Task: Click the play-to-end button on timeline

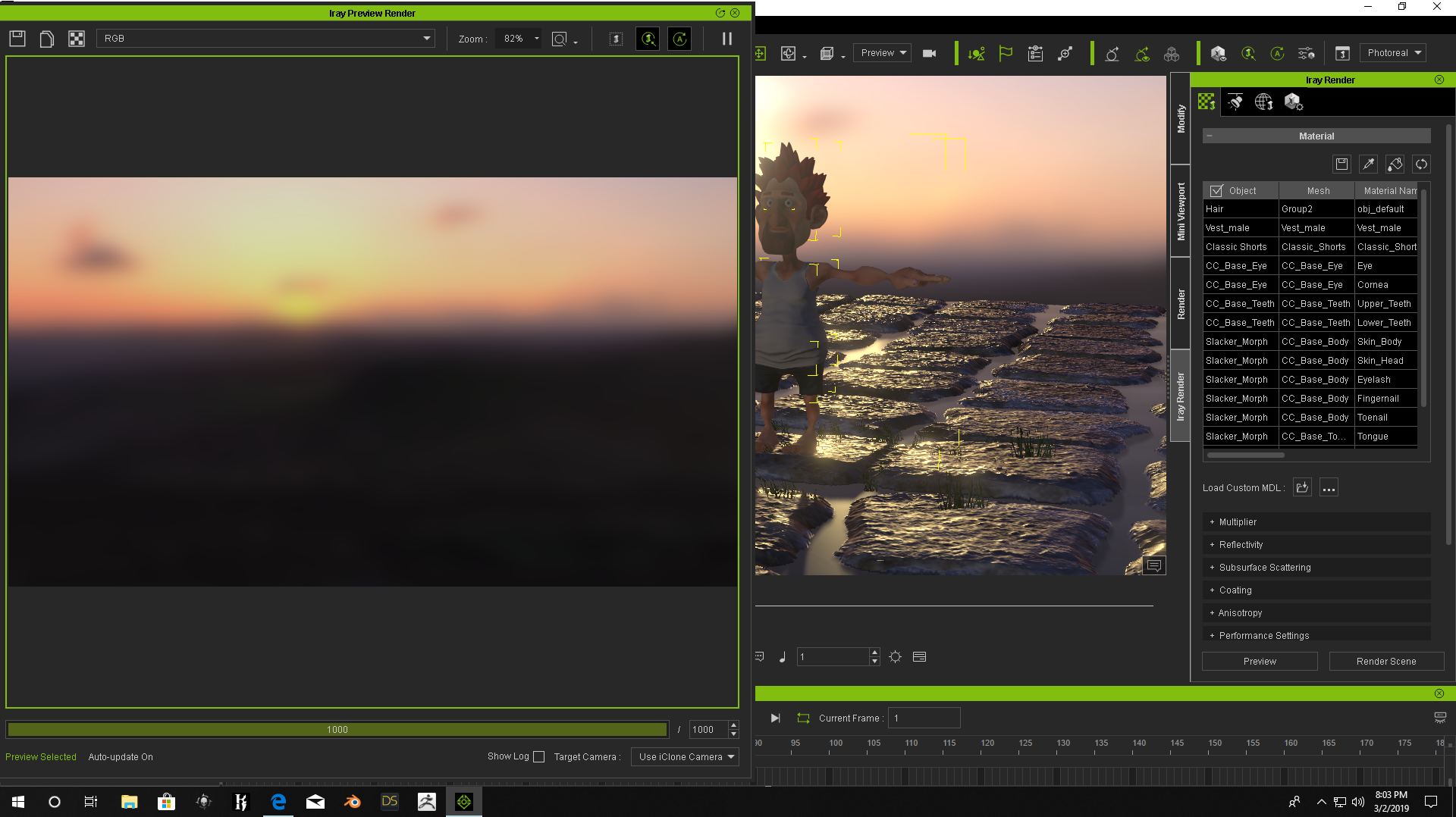Action: [x=775, y=718]
